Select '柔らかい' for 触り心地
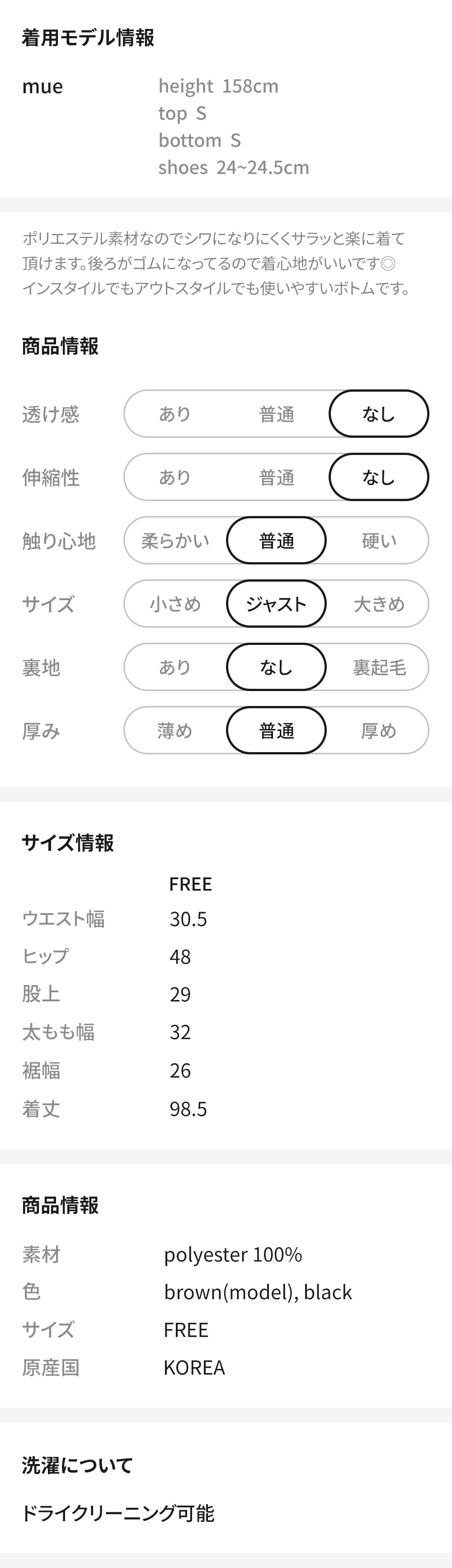Viewport: 452px width, 1568px height. [x=175, y=540]
